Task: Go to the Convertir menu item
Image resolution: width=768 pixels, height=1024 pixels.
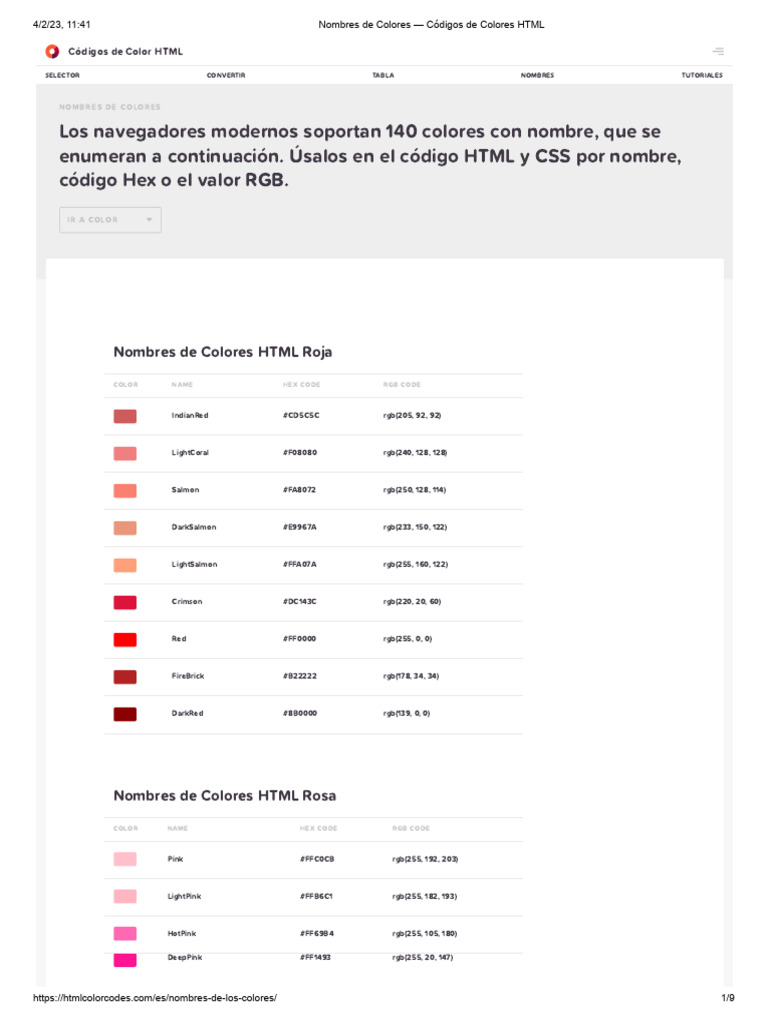Action: [x=226, y=75]
